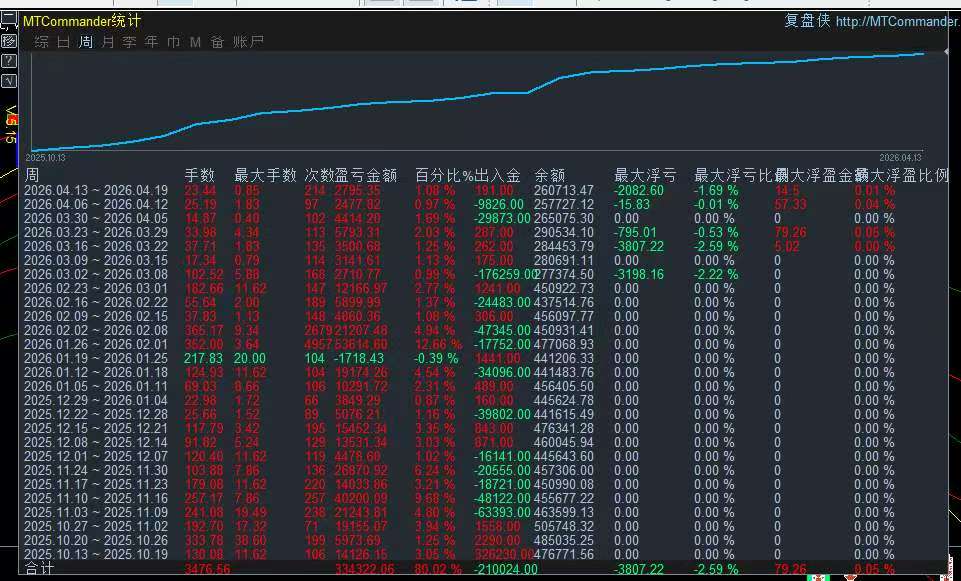This screenshot has width=961, height=581.
Task: Click the 移 move icon in left sidebar
Action: pyautogui.click(x=8, y=41)
